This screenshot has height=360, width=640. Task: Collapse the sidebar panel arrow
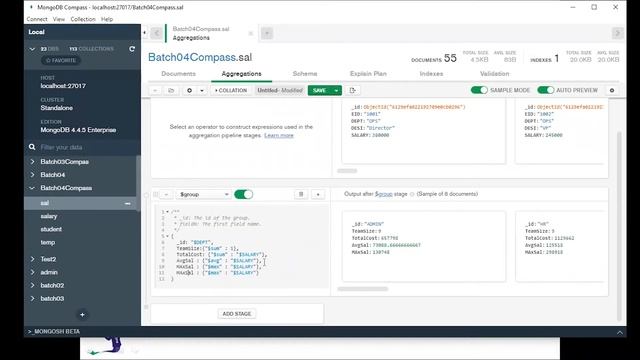[144, 33]
